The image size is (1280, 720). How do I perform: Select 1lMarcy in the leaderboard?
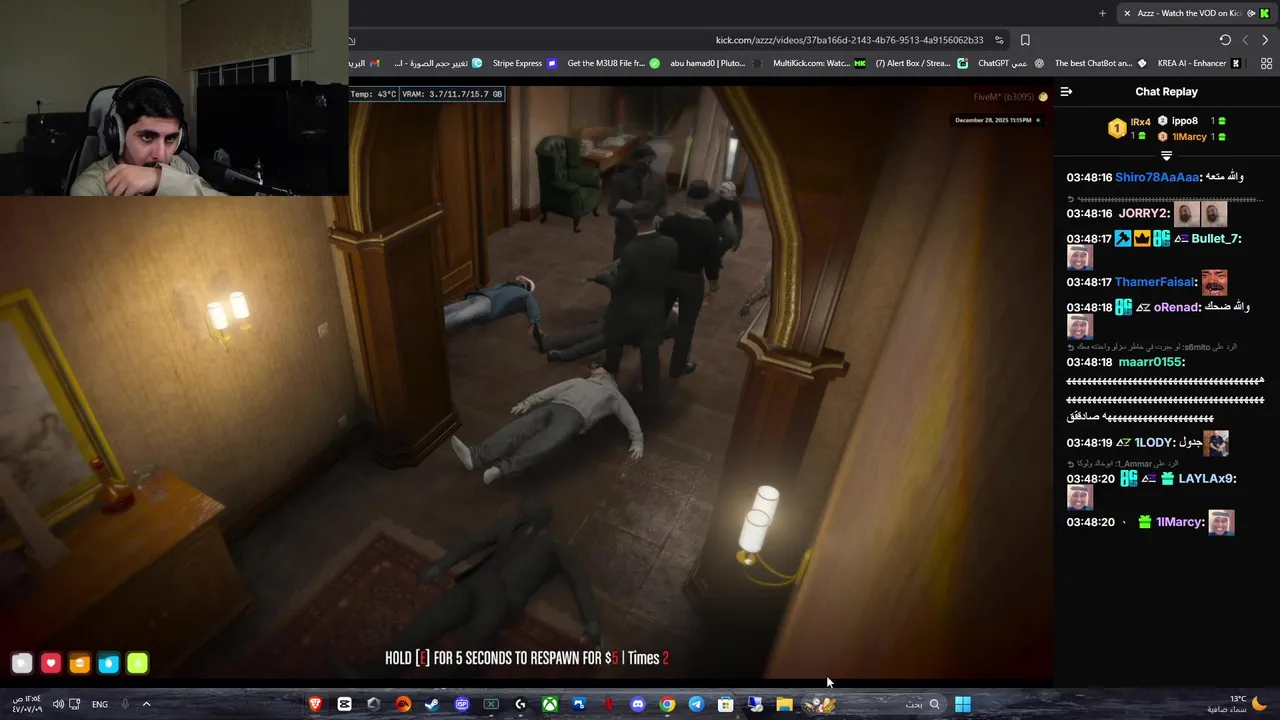click(1192, 136)
